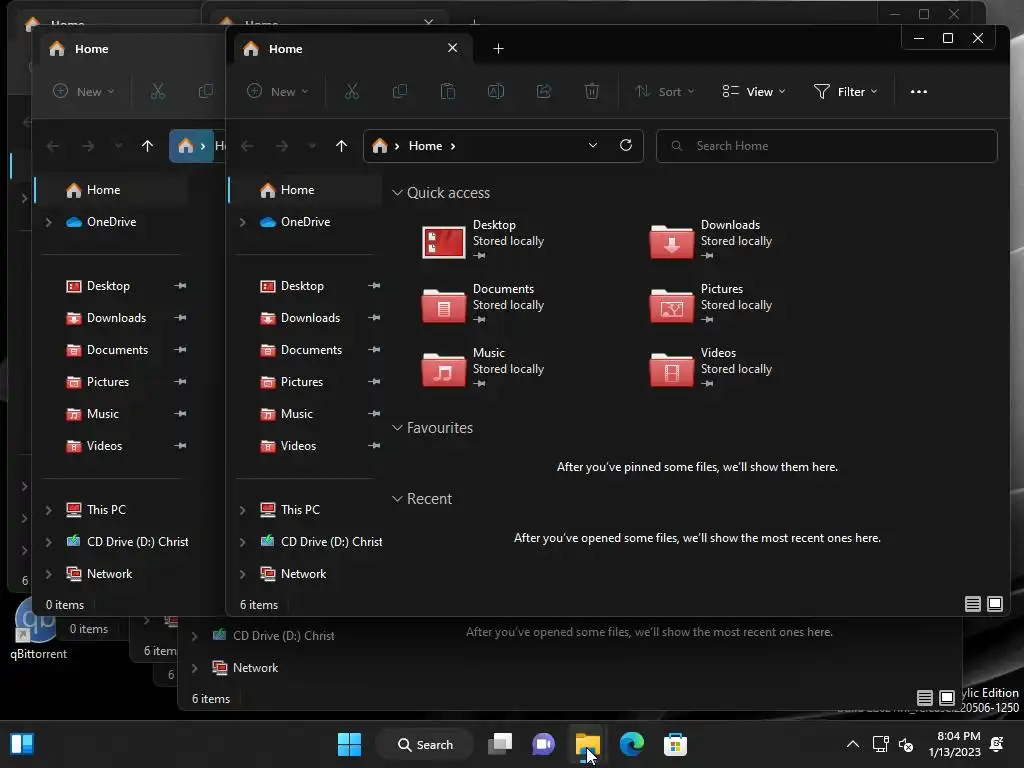
Task: Click the Share icon in front window toolbar
Action: point(544,91)
